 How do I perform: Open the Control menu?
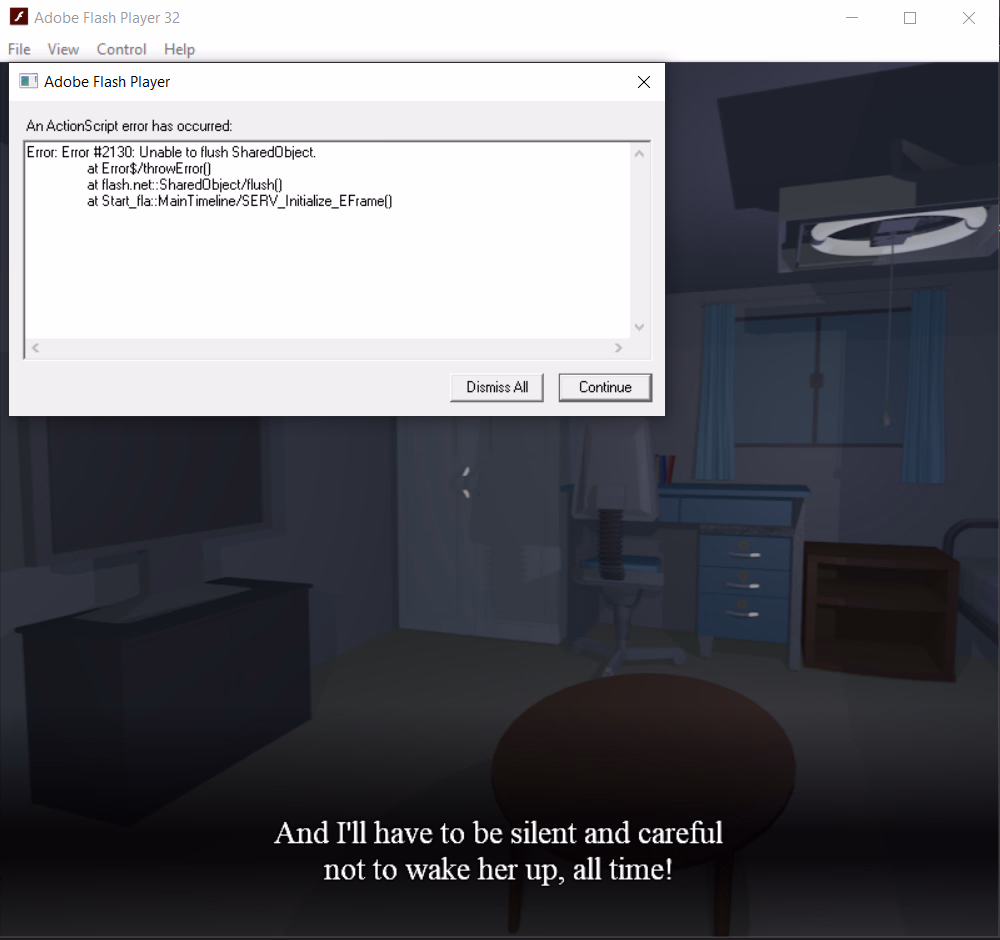(x=121, y=49)
